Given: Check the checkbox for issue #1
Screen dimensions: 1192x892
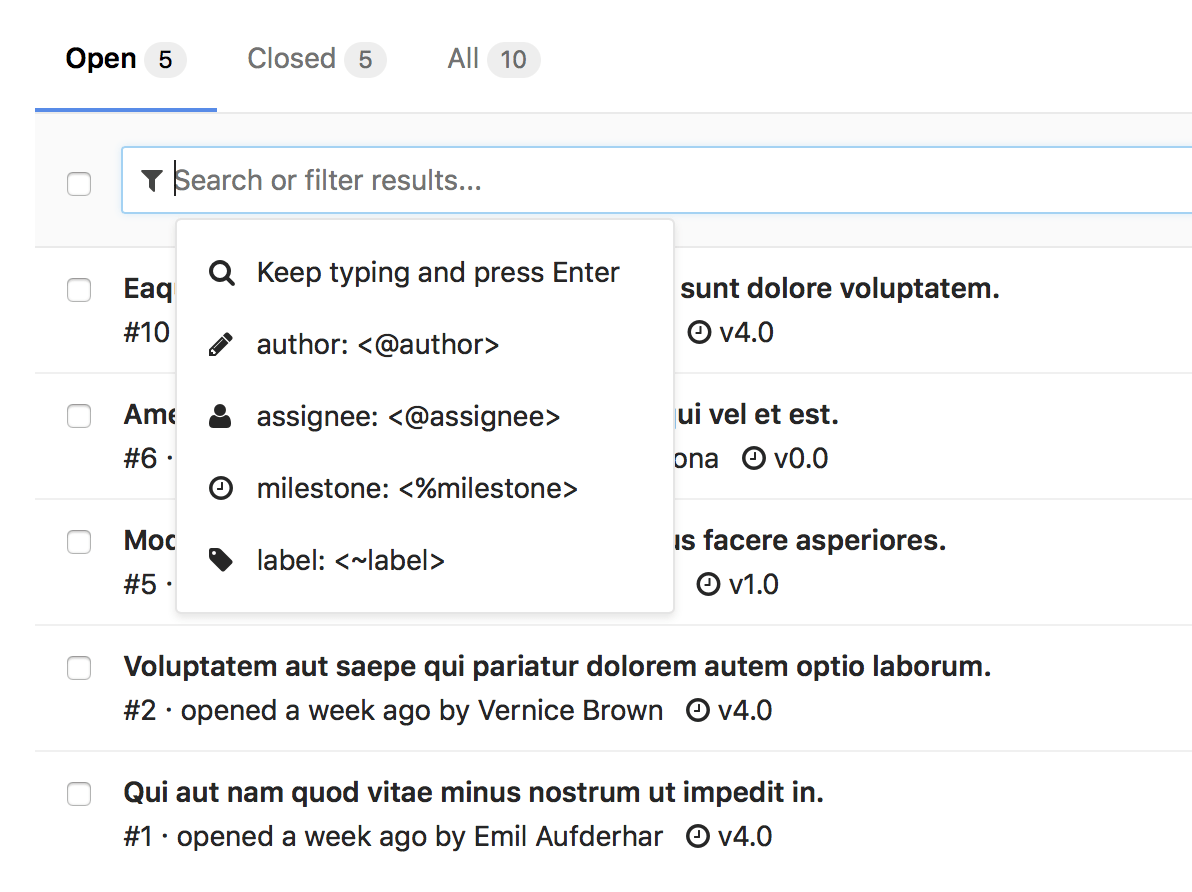Looking at the screenshot, I should [79, 794].
